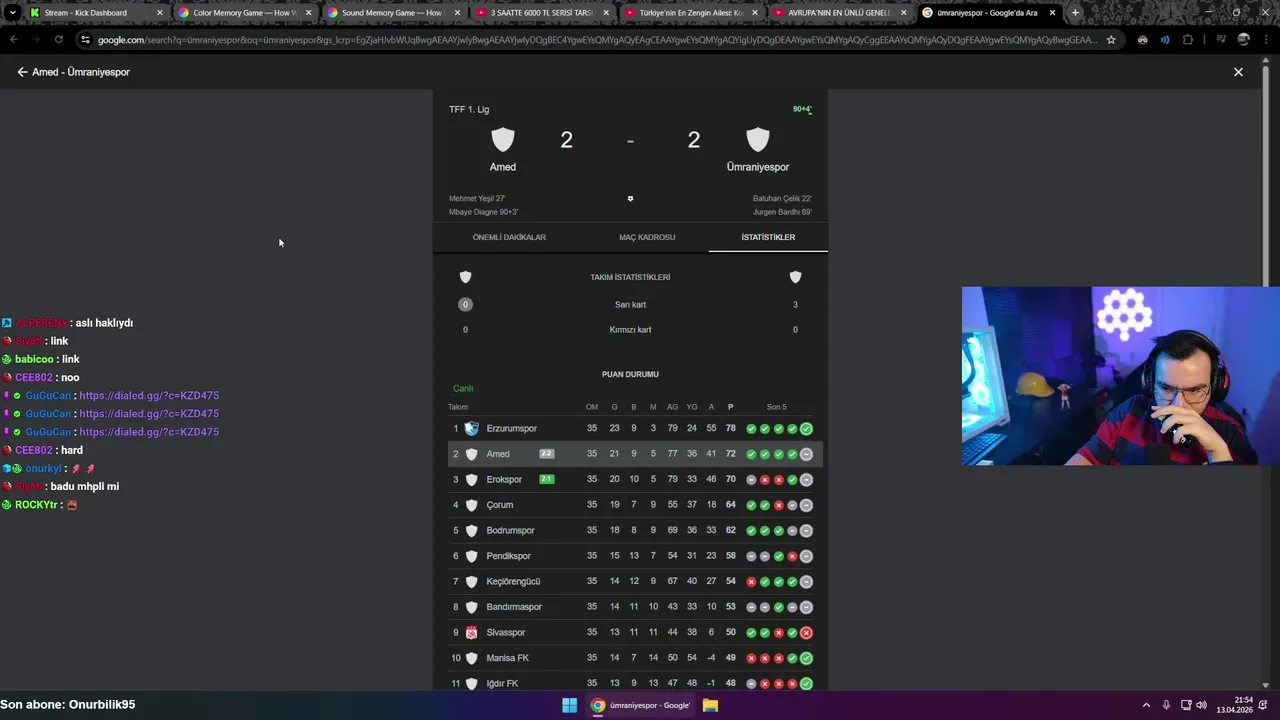Select the İstatistikler tab

pyautogui.click(x=768, y=237)
